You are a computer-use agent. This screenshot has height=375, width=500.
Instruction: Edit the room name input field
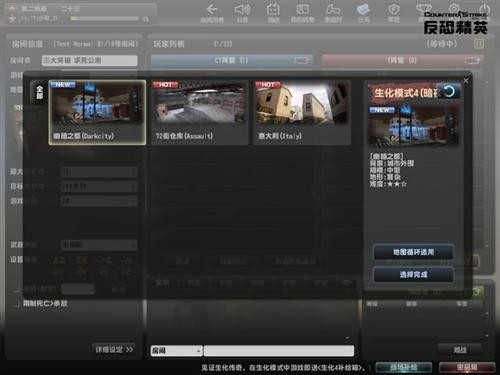[89, 60]
